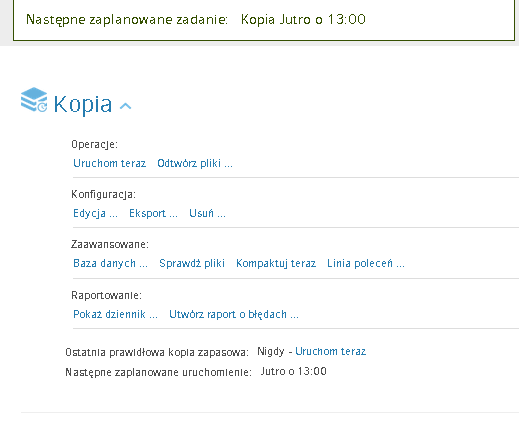The height and width of the screenshot is (437, 519).
Task: Open Linia poleceń command line option
Action: 366,263
